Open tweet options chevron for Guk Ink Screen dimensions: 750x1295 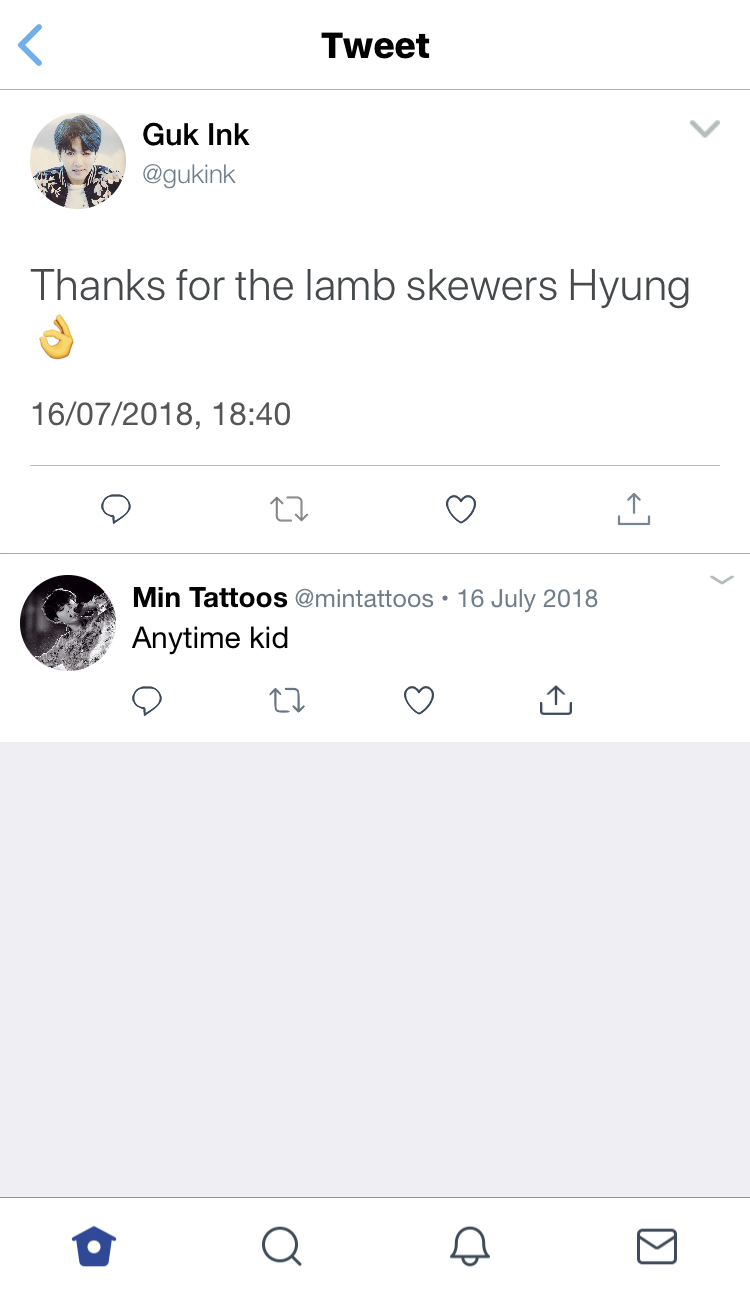point(705,129)
